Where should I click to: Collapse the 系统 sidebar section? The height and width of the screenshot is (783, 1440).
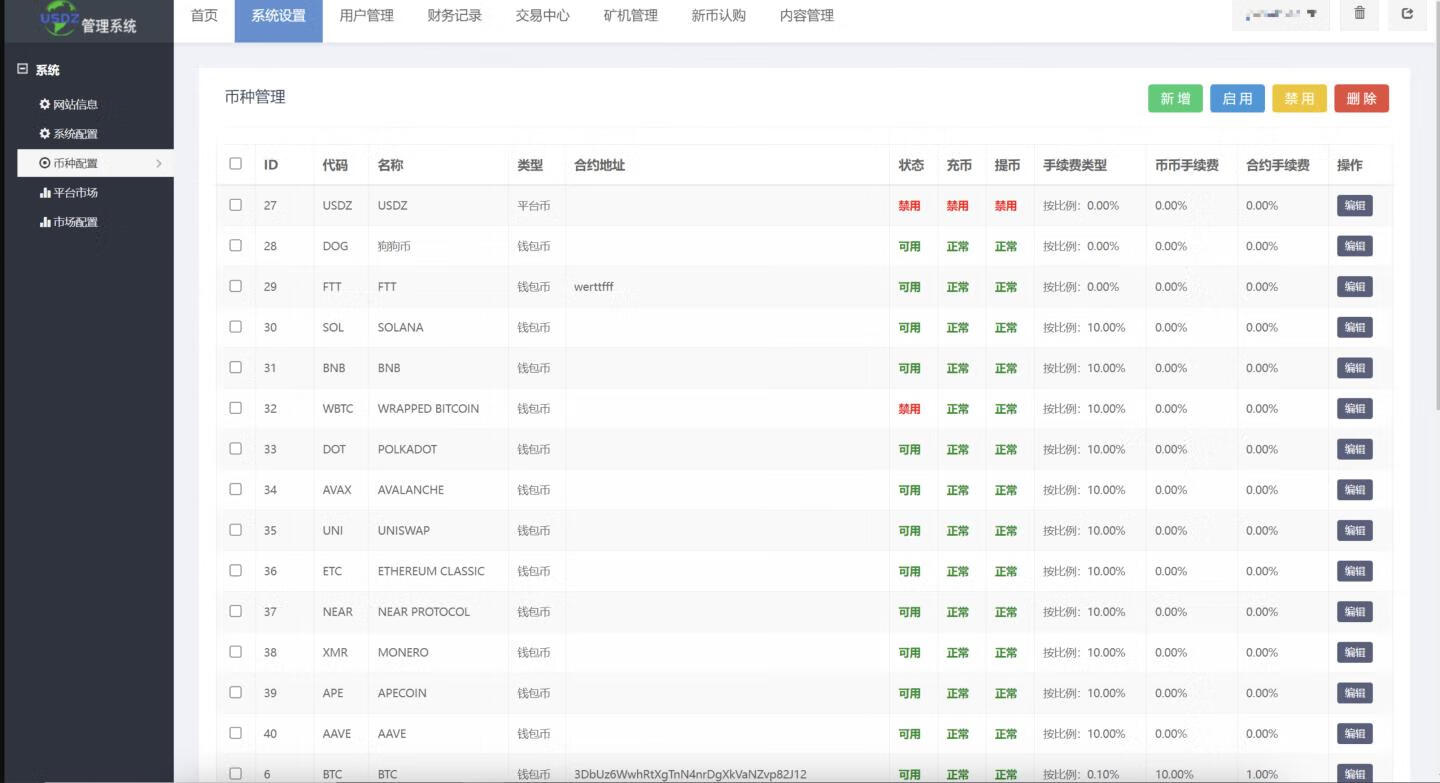tap(23, 70)
